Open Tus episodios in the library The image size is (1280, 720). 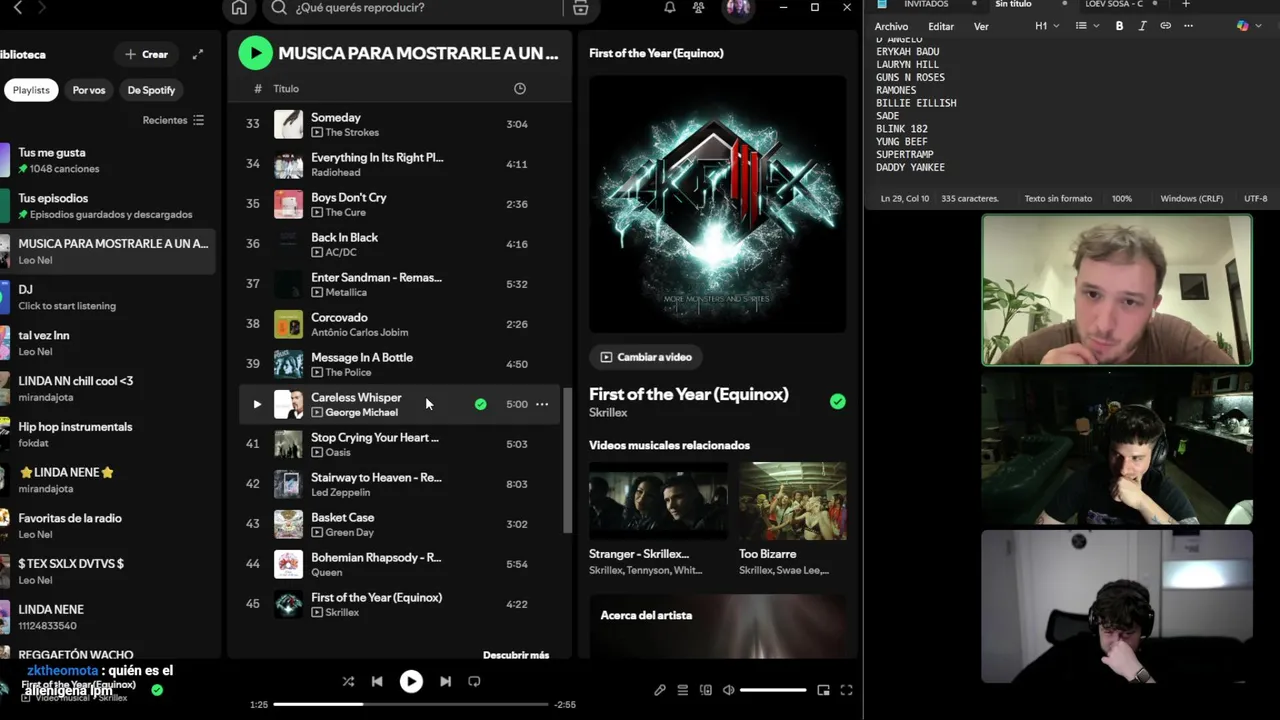click(107, 206)
